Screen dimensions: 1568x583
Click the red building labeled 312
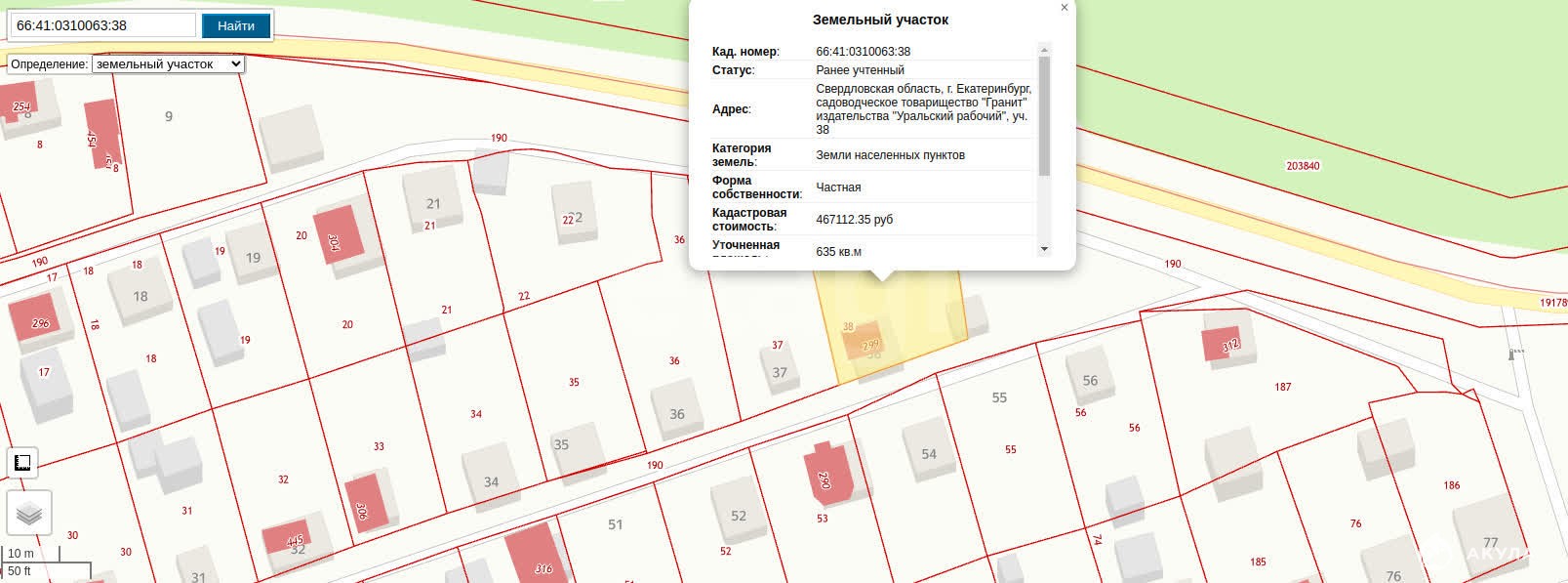pos(1223,343)
